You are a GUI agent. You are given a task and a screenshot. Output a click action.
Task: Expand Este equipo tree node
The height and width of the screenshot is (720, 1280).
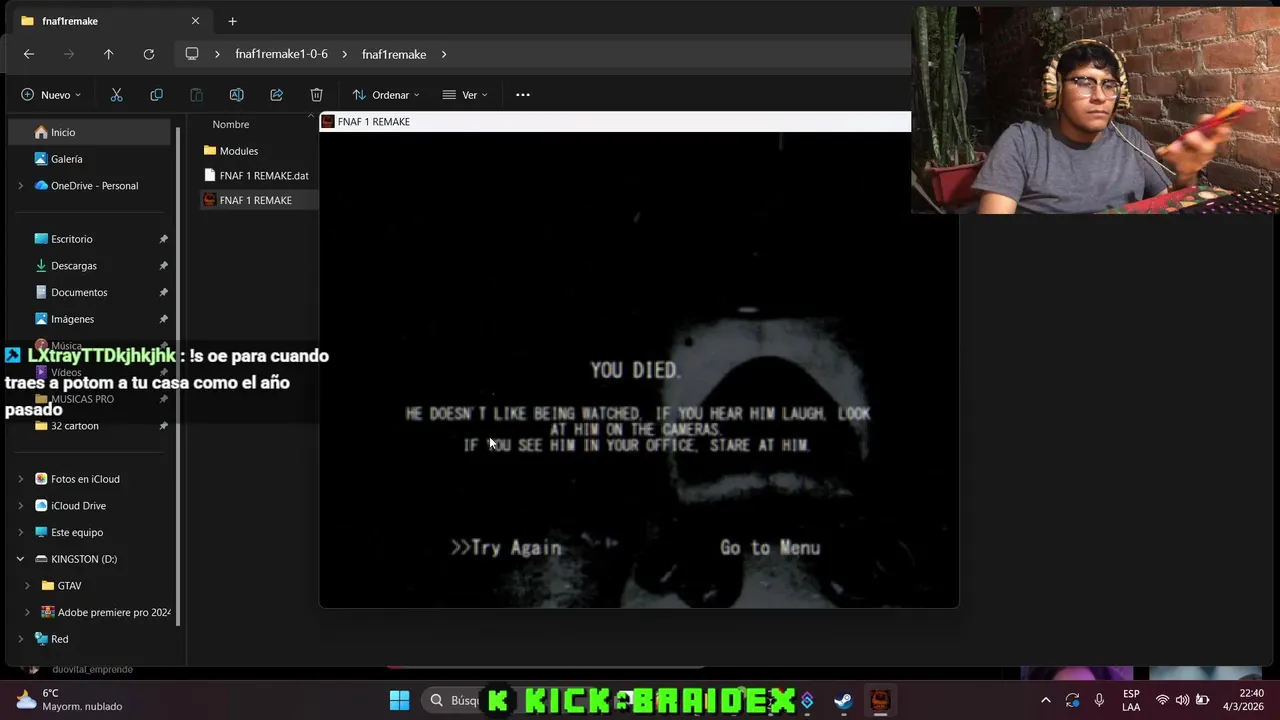click(20, 532)
